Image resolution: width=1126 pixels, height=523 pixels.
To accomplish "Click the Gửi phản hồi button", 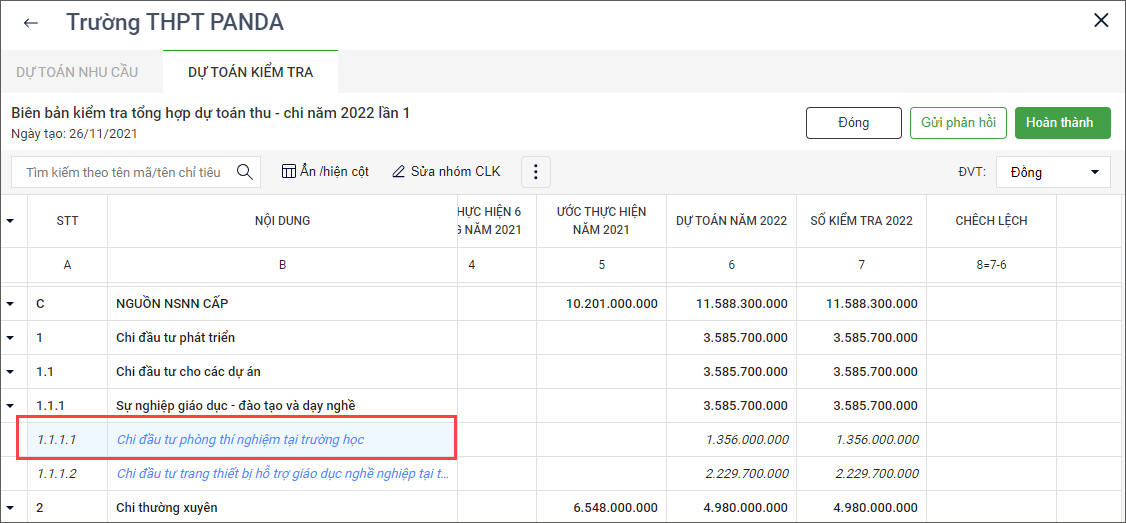I will pyautogui.click(x=957, y=122).
